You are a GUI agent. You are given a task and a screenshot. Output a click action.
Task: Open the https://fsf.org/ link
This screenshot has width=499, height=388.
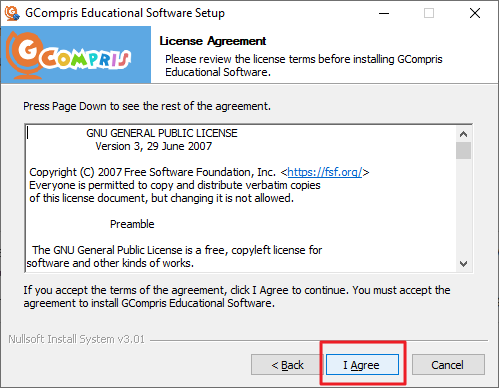pos(325,172)
